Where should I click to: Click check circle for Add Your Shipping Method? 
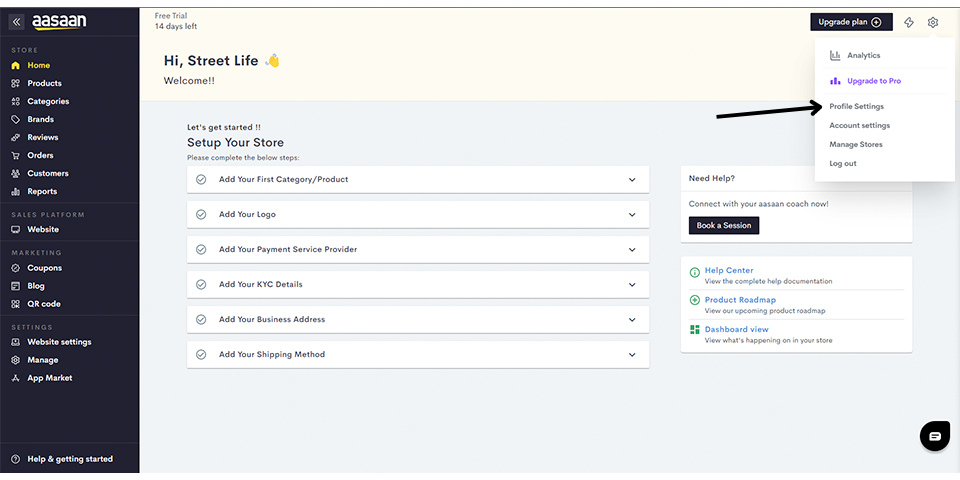coord(201,354)
